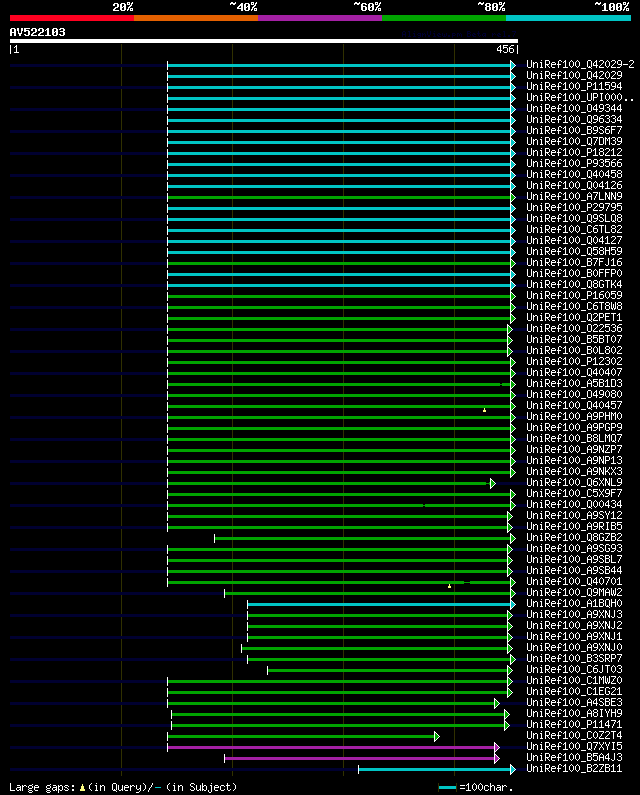Click the UniRef100_P18212 label
Viewport: 640px width, 795px height.
(574, 153)
